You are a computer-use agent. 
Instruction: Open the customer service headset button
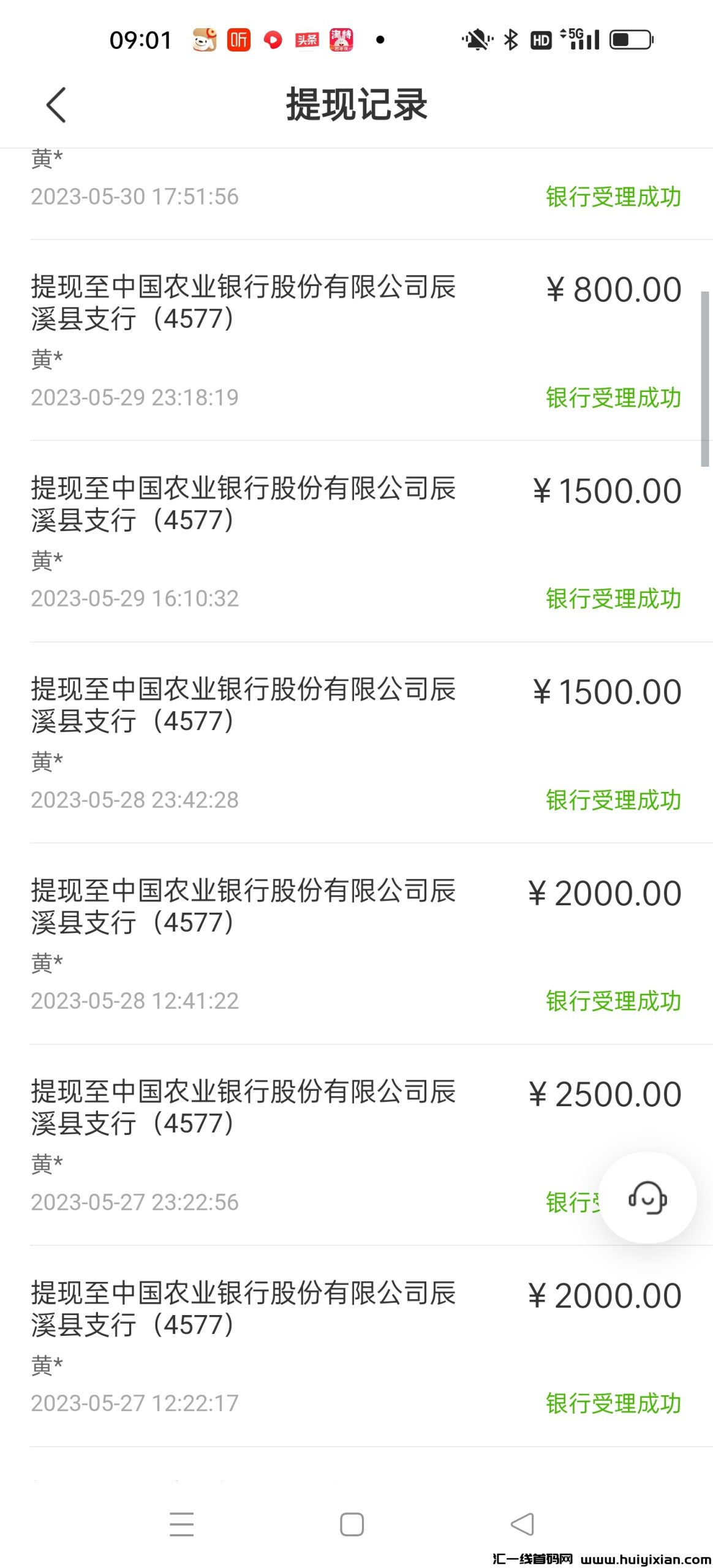click(647, 1197)
